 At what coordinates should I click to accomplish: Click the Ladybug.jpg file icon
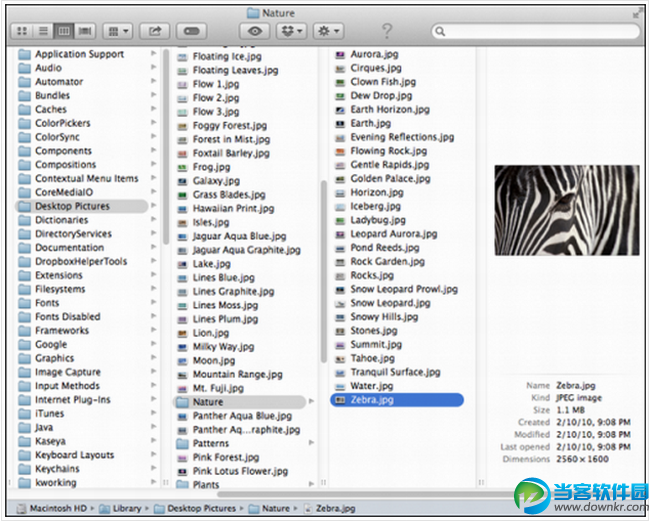(x=340, y=220)
